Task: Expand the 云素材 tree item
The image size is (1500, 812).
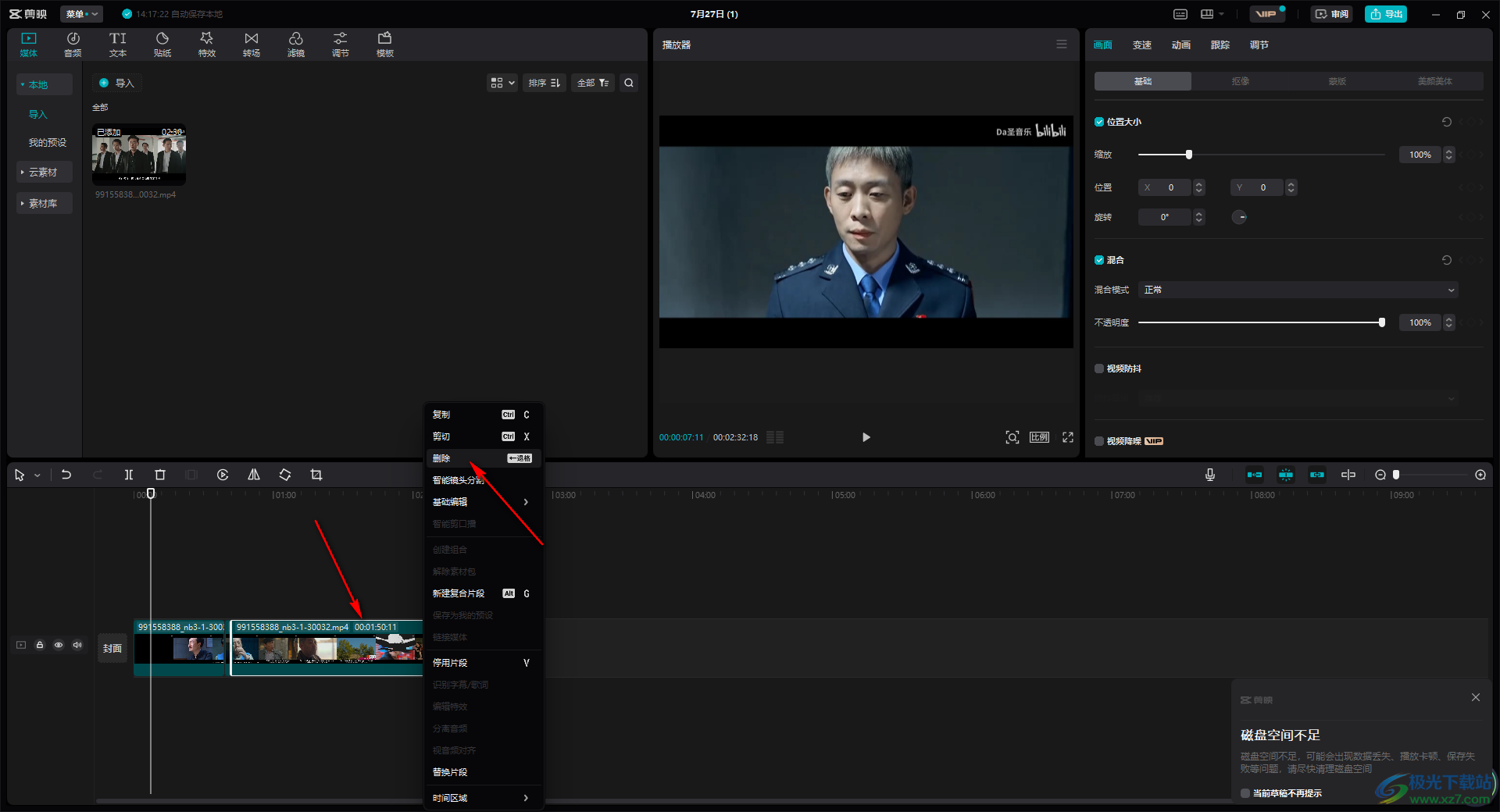Action: [x=44, y=172]
